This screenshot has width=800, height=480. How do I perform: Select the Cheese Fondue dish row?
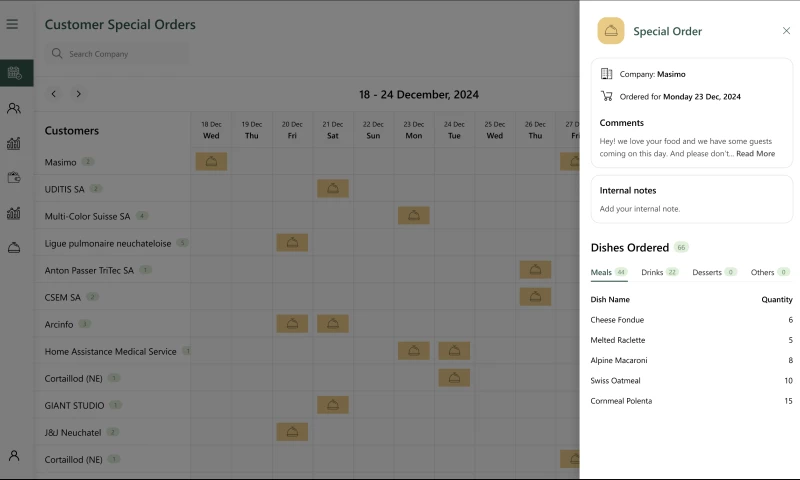tap(691, 320)
